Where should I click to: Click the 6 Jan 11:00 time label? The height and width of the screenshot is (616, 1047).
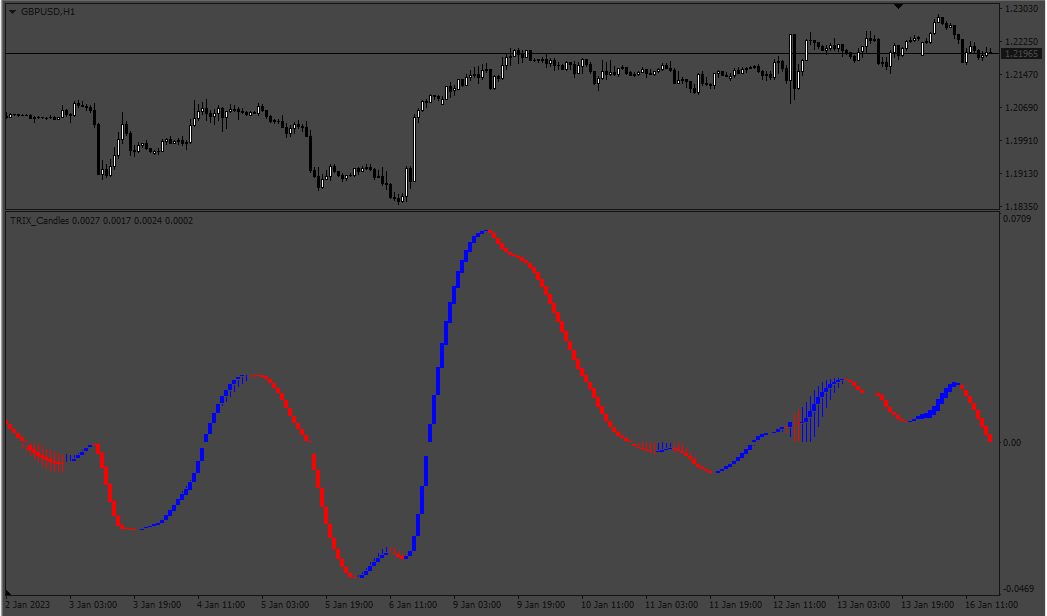[x=413, y=605]
